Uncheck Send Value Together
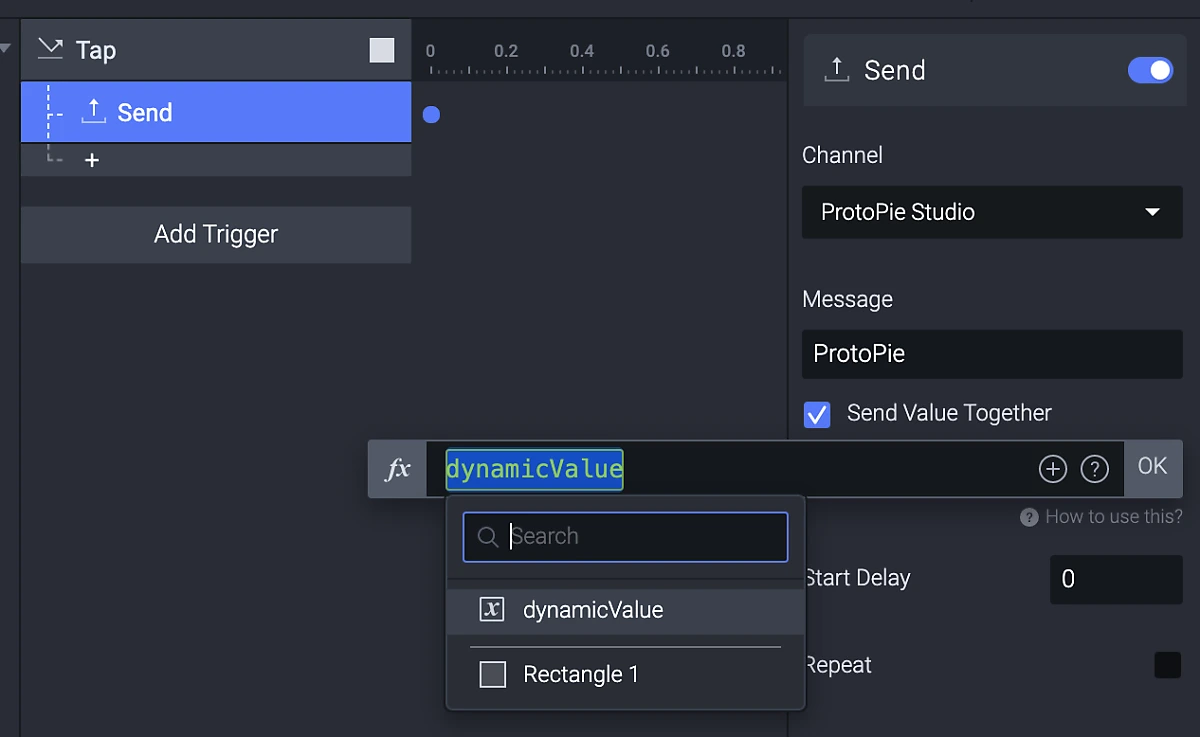The image size is (1200, 737). coord(817,414)
